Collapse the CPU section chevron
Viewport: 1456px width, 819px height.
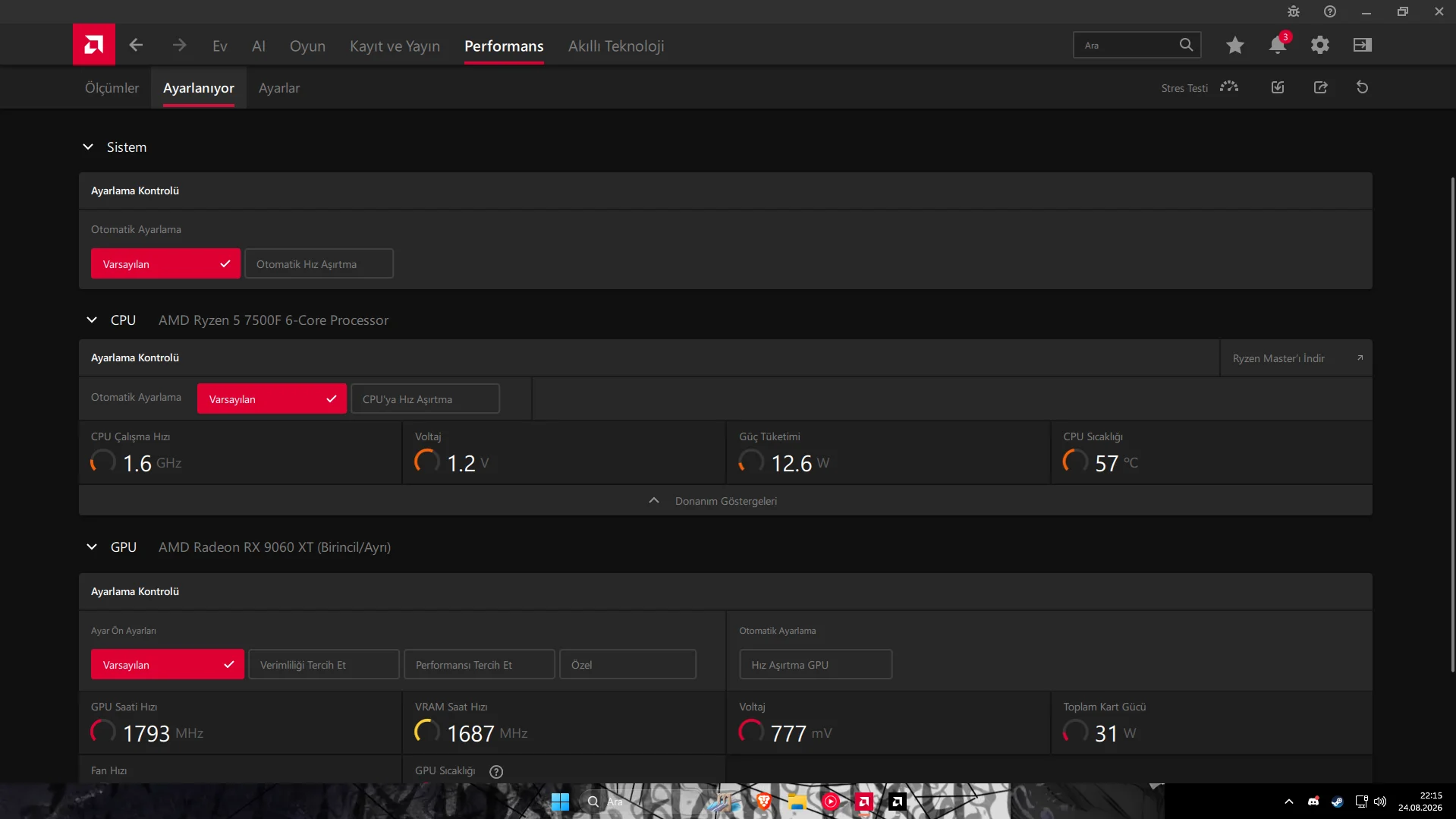click(92, 320)
